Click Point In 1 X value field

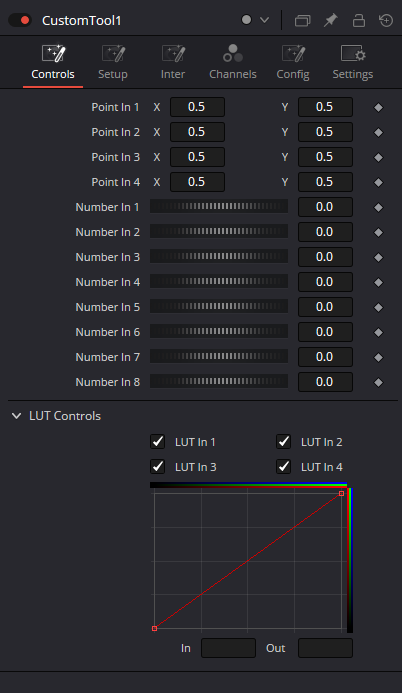(x=197, y=107)
